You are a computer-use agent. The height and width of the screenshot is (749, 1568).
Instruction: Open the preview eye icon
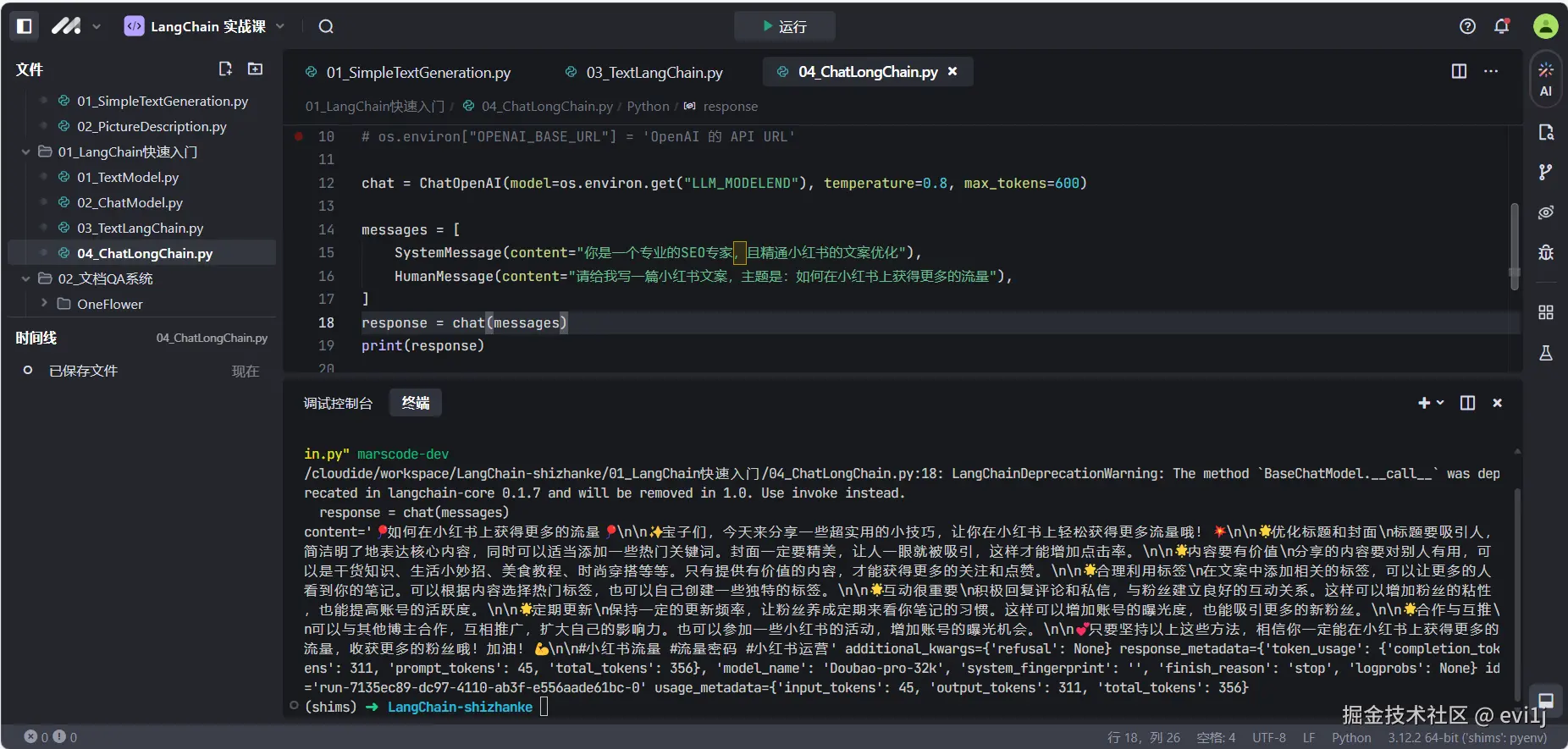(1546, 212)
